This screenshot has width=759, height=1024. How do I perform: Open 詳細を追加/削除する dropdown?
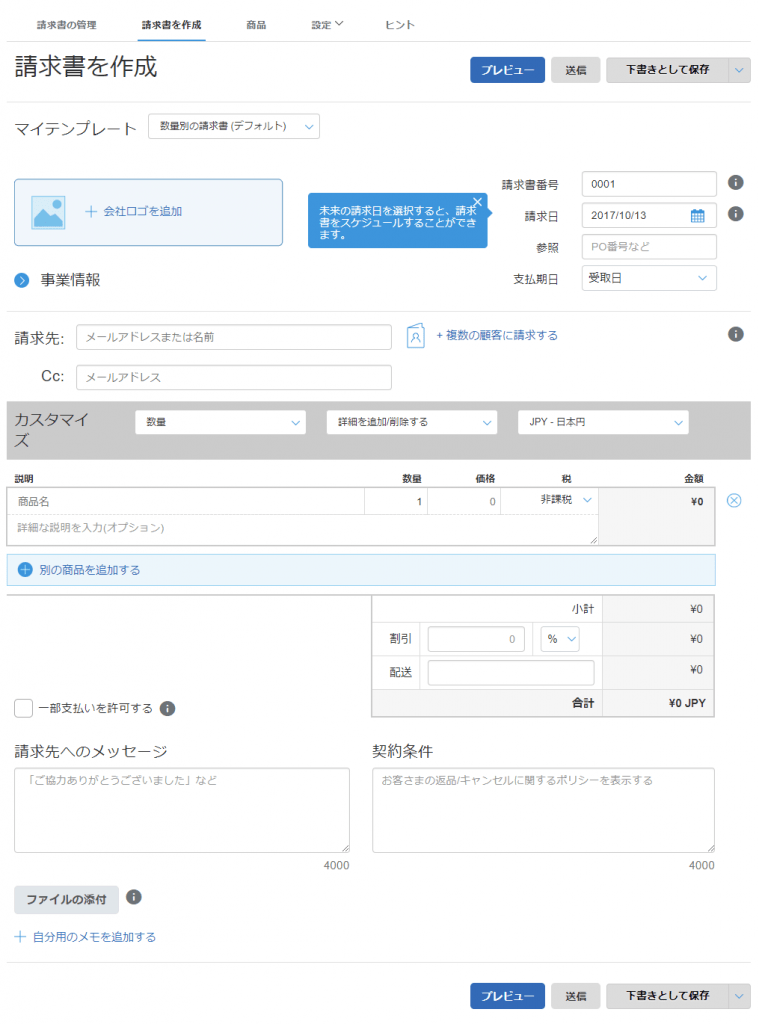pos(412,423)
